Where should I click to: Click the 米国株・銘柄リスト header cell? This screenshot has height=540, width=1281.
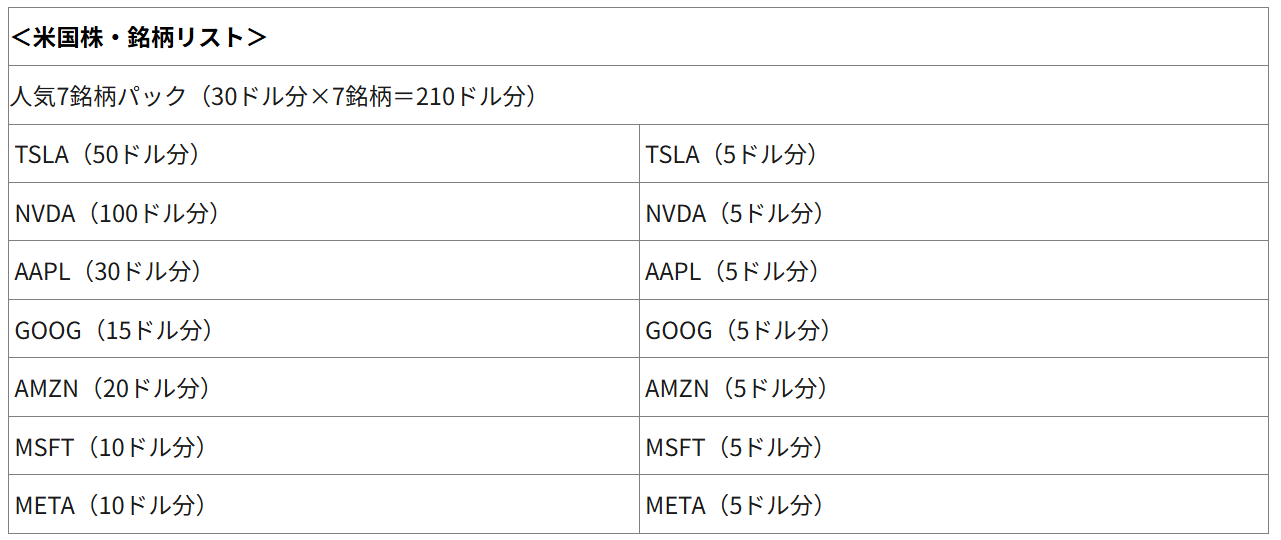coord(138,38)
